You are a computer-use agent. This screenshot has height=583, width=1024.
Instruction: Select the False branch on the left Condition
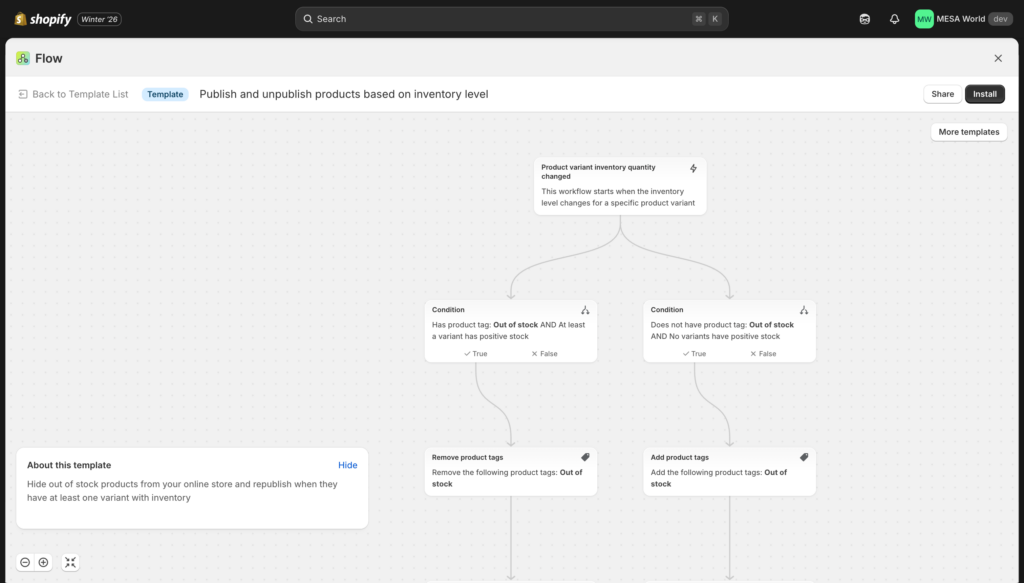543,353
